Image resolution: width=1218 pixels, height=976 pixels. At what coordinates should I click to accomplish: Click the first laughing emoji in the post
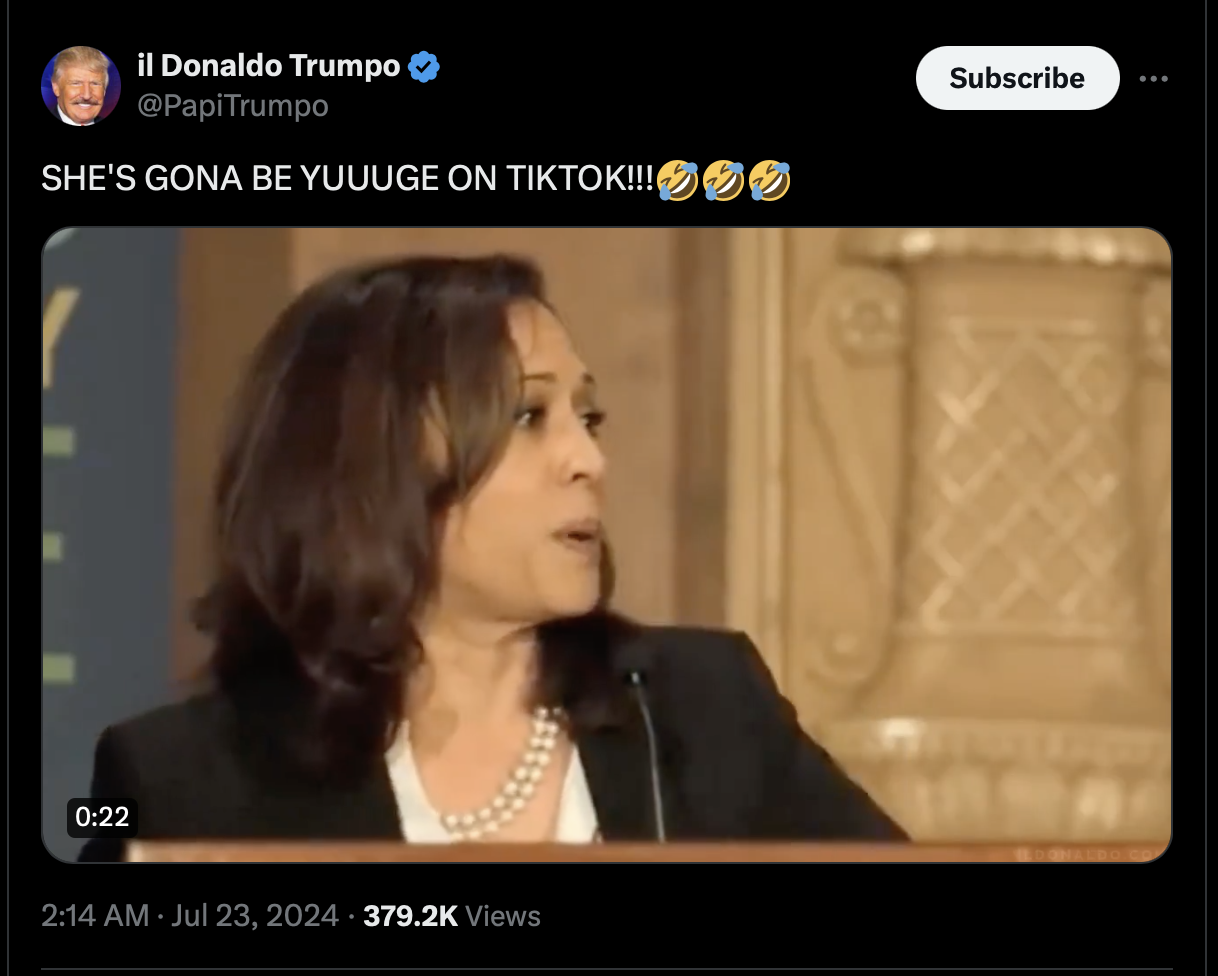(679, 179)
